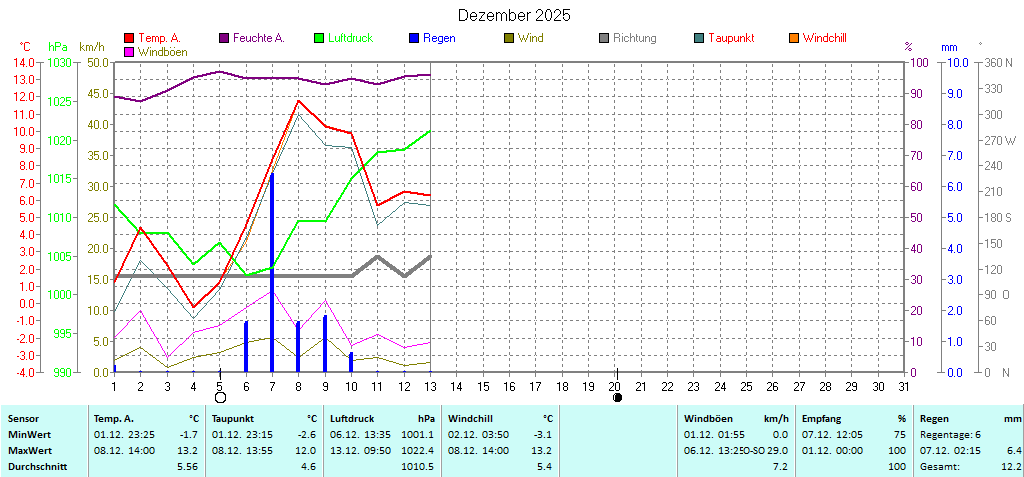Screen dimensions: 1024x477
Task: Click the blue Regen legend square
Action: pyautogui.click(x=414, y=38)
